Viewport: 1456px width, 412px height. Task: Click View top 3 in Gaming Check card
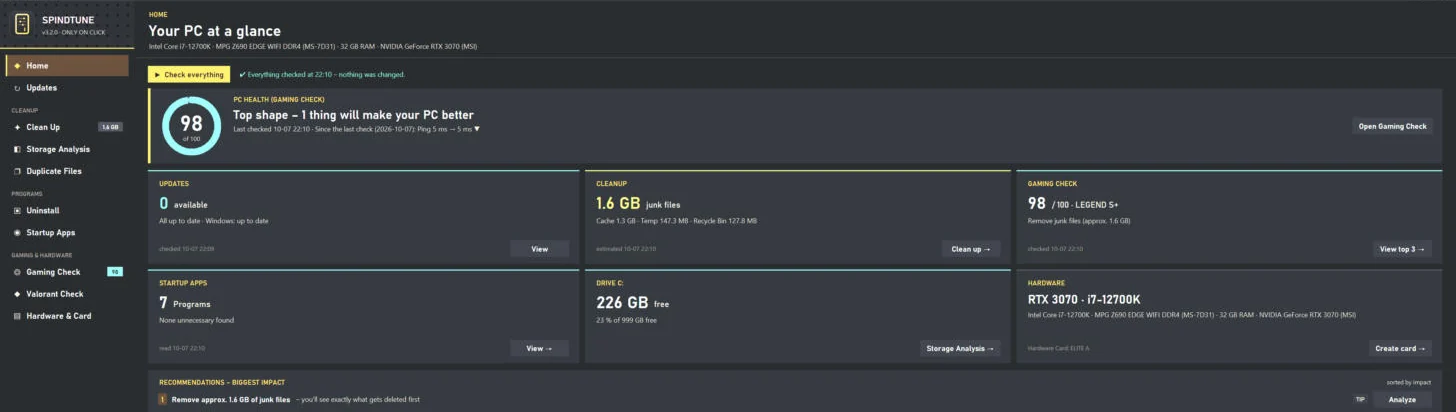click(1401, 249)
